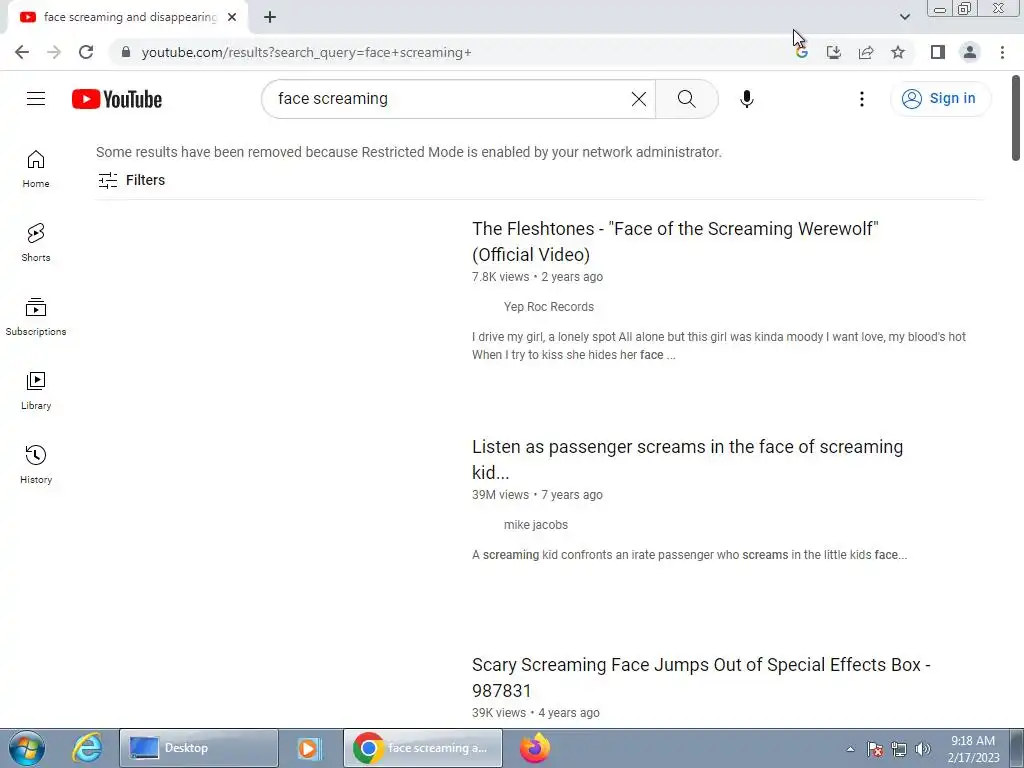Open 'Scary Screaming Face Jumps Out' video
Viewport: 1024px width, 768px height.
coord(701,677)
